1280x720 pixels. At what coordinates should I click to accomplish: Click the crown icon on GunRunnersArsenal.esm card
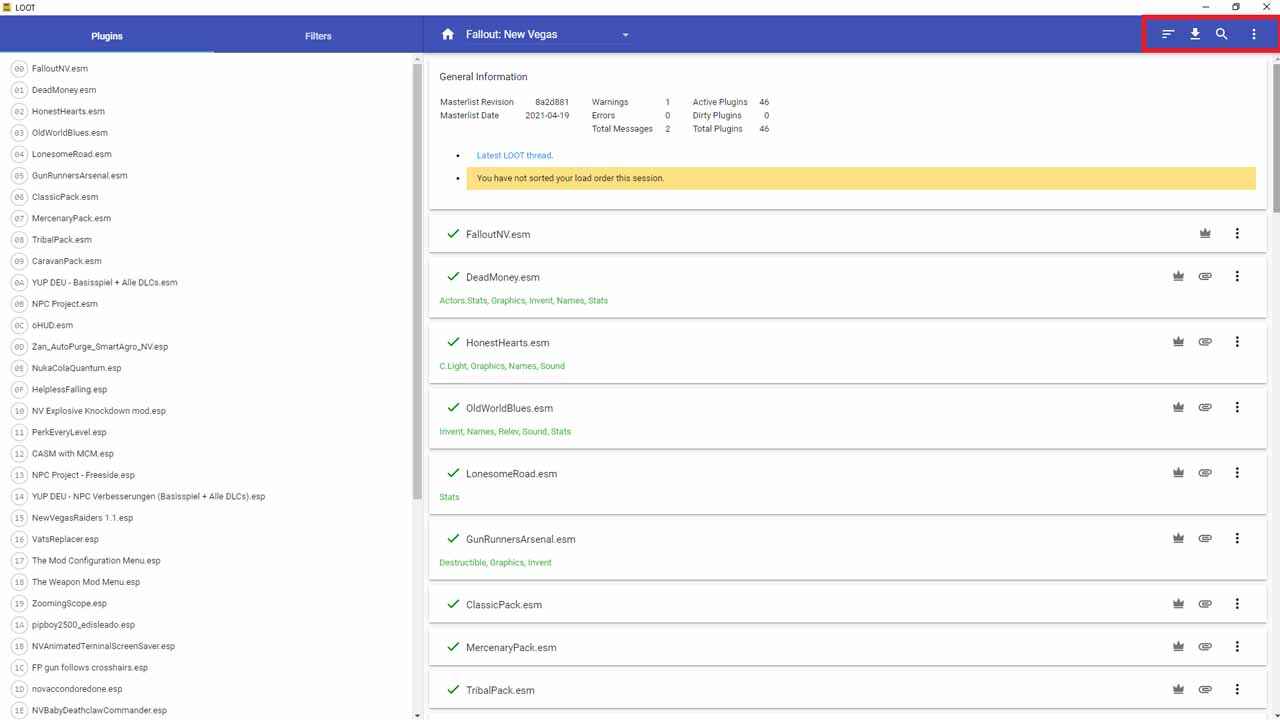(x=1178, y=539)
